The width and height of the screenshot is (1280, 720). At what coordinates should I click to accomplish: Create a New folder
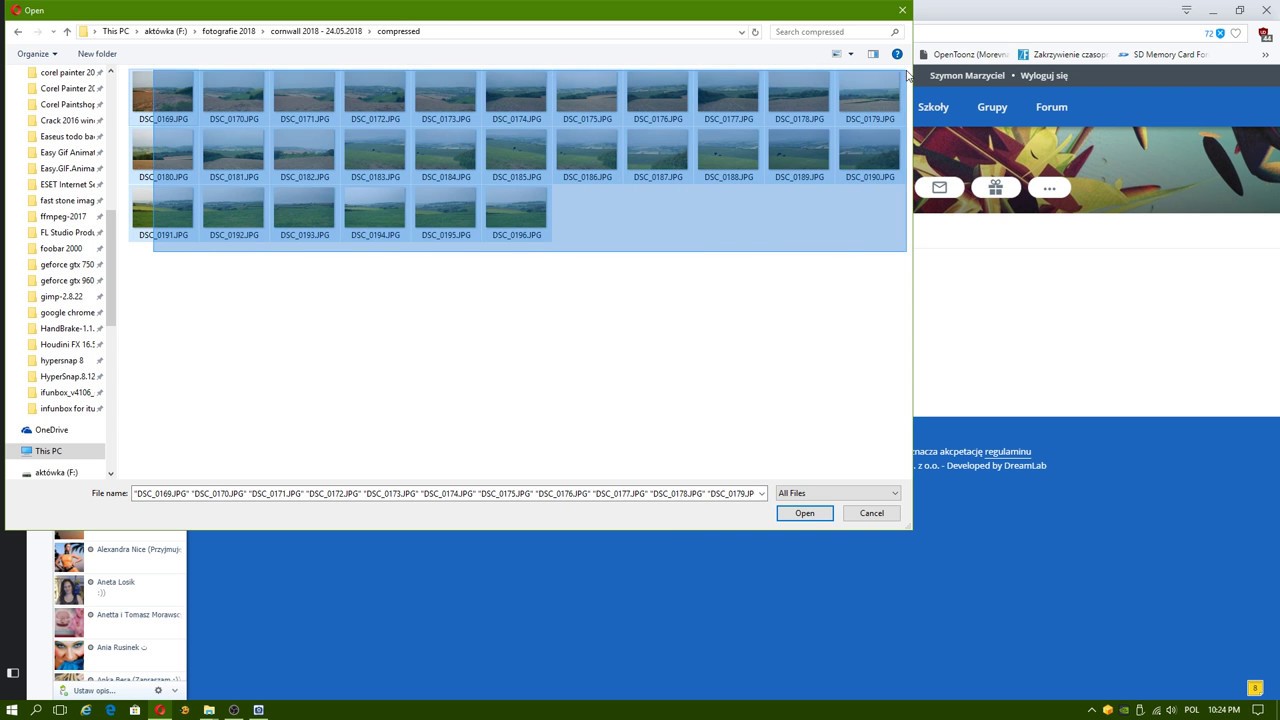[x=97, y=54]
